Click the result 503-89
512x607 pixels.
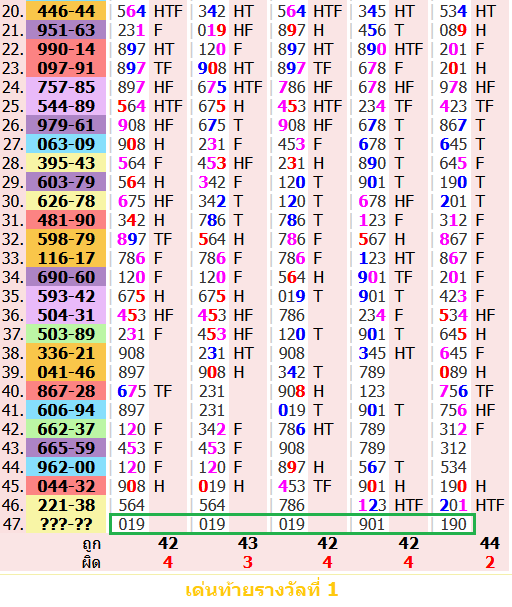66,334
